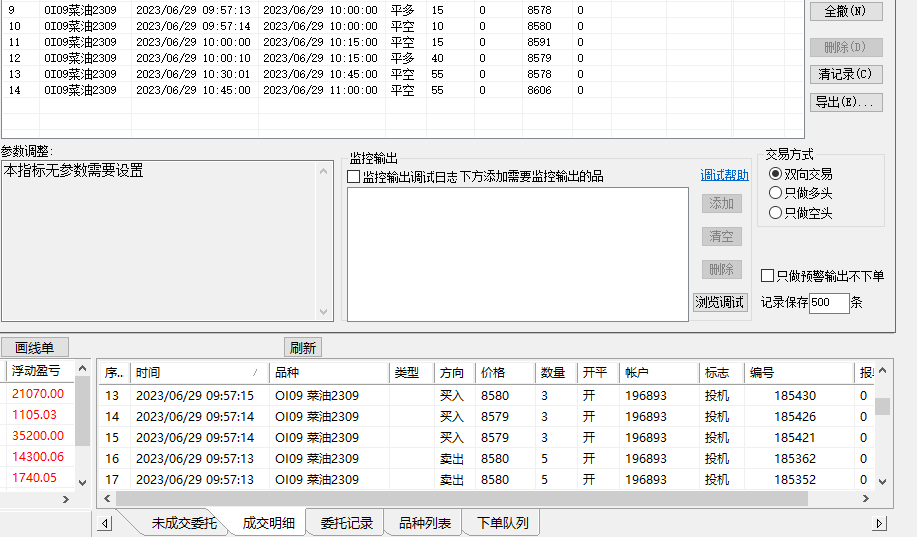Image resolution: width=917 pixels, height=537 pixels.
Task: Click 导出(E)... export button
Action: (x=845, y=102)
